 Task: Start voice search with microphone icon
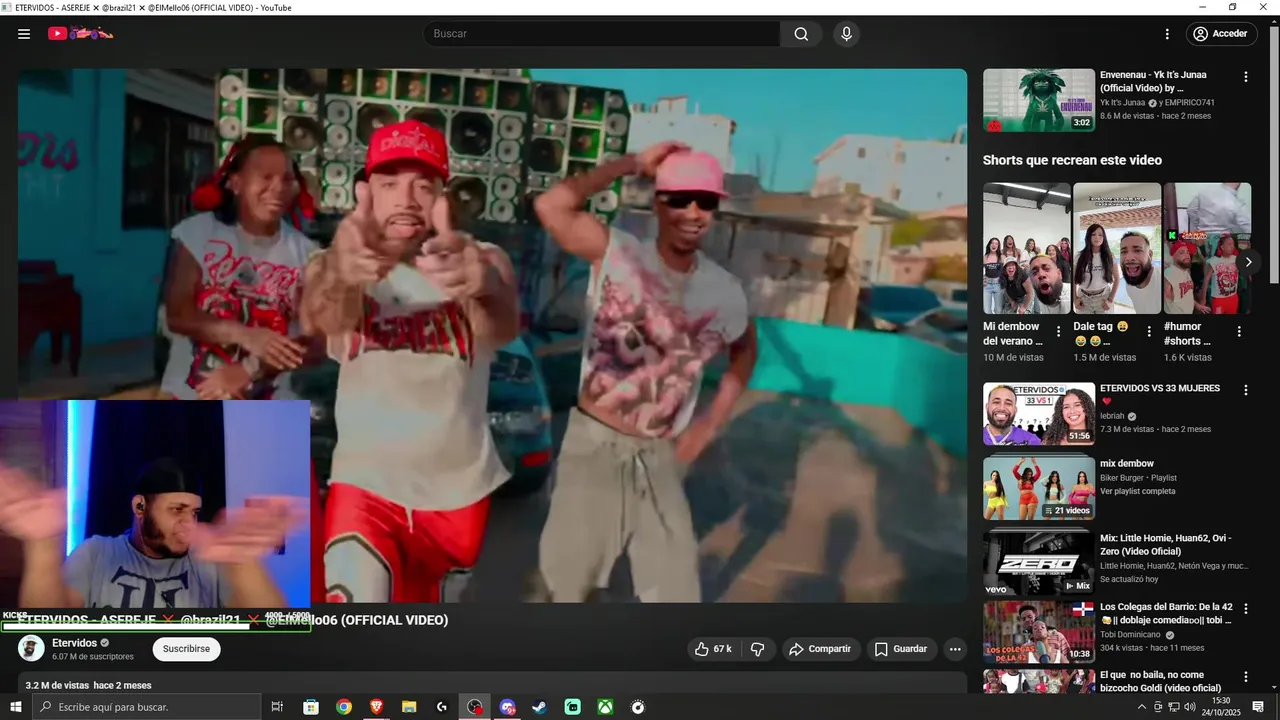847,34
